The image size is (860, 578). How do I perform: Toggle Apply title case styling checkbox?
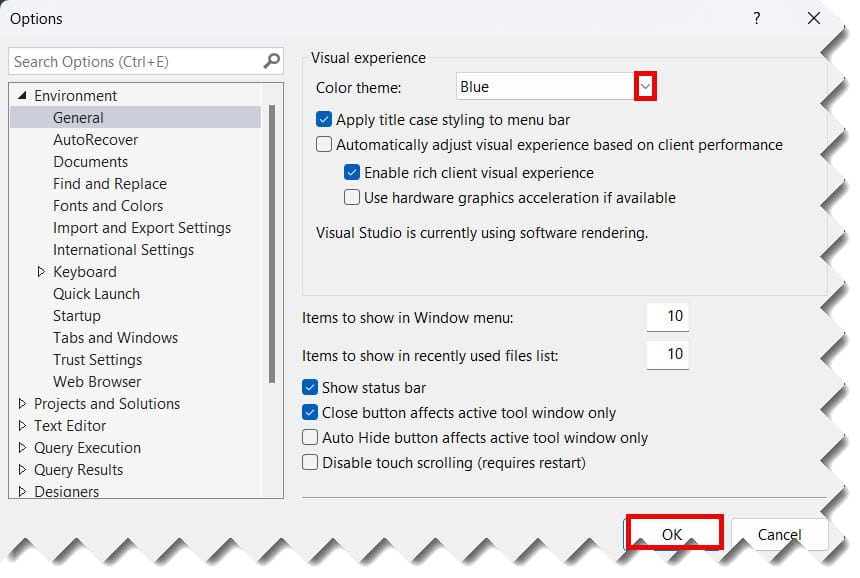point(324,119)
